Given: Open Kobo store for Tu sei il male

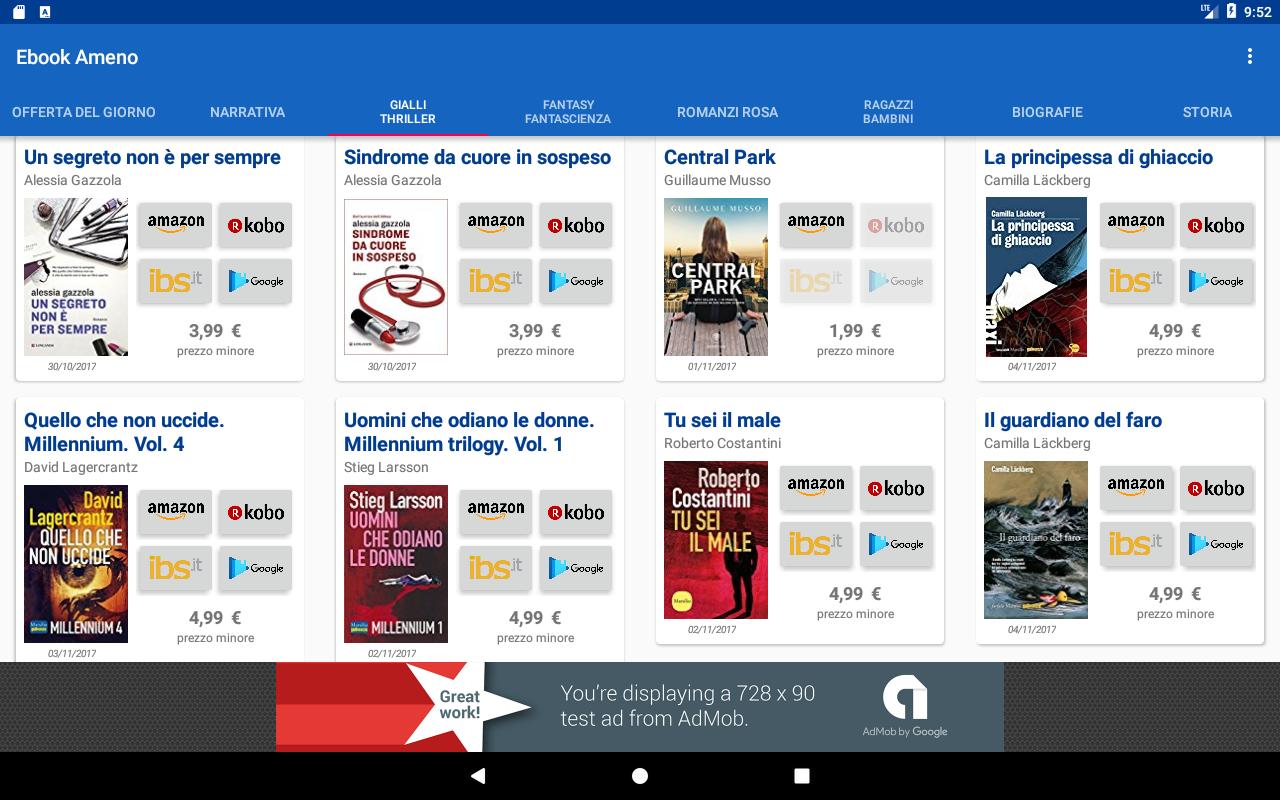Looking at the screenshot, I should coord(896,488).
